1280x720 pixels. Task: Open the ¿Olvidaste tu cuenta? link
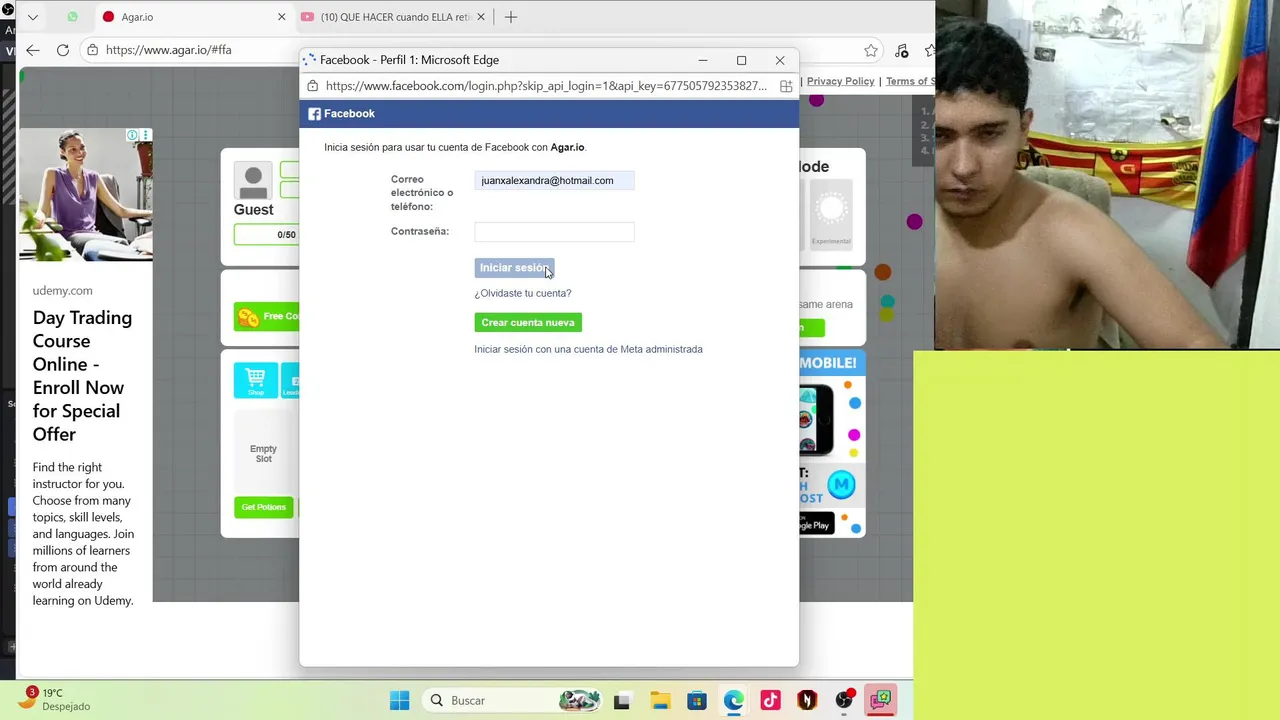[523, 293]
